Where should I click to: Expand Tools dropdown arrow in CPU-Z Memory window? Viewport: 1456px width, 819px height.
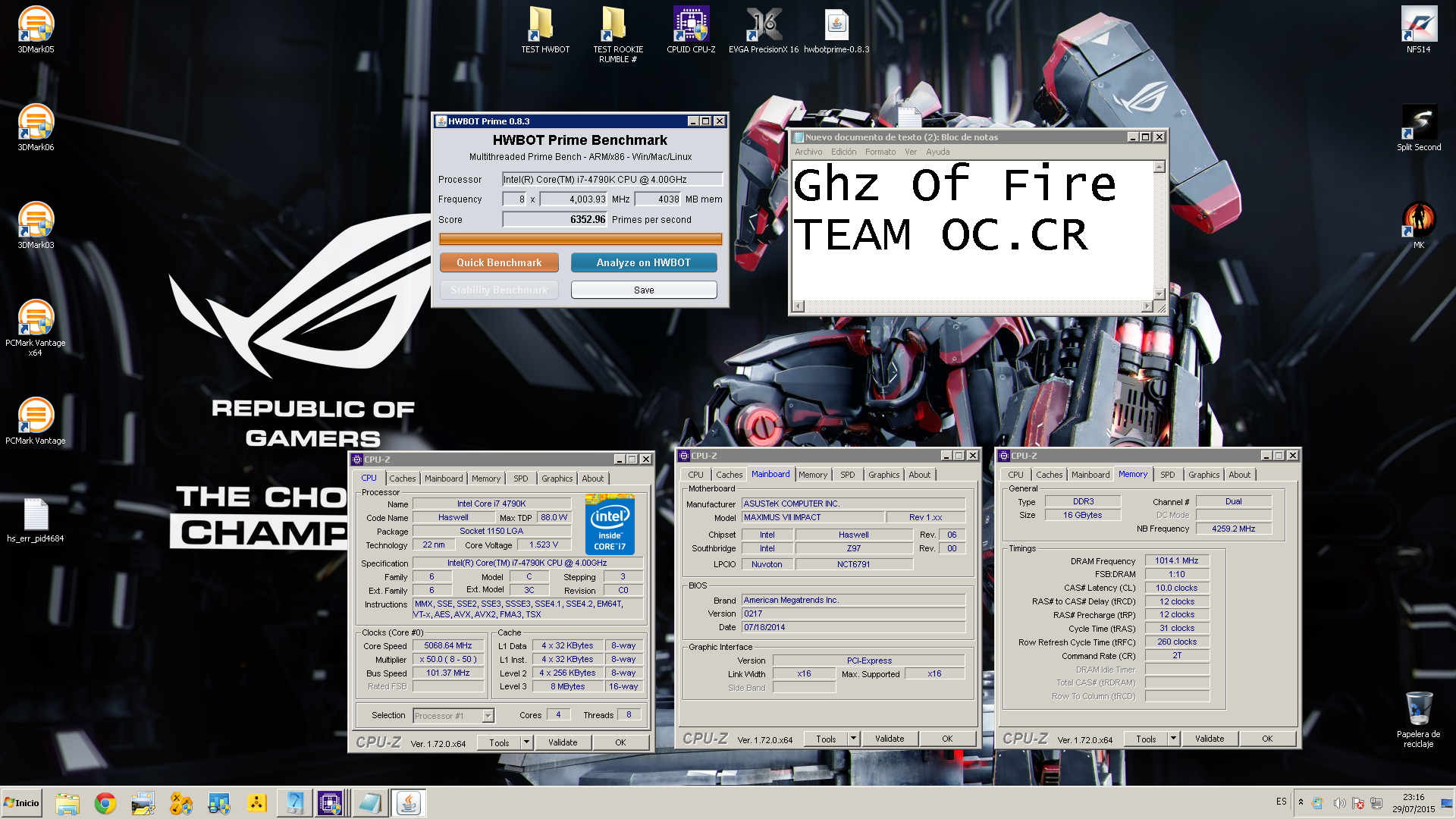1174,739
